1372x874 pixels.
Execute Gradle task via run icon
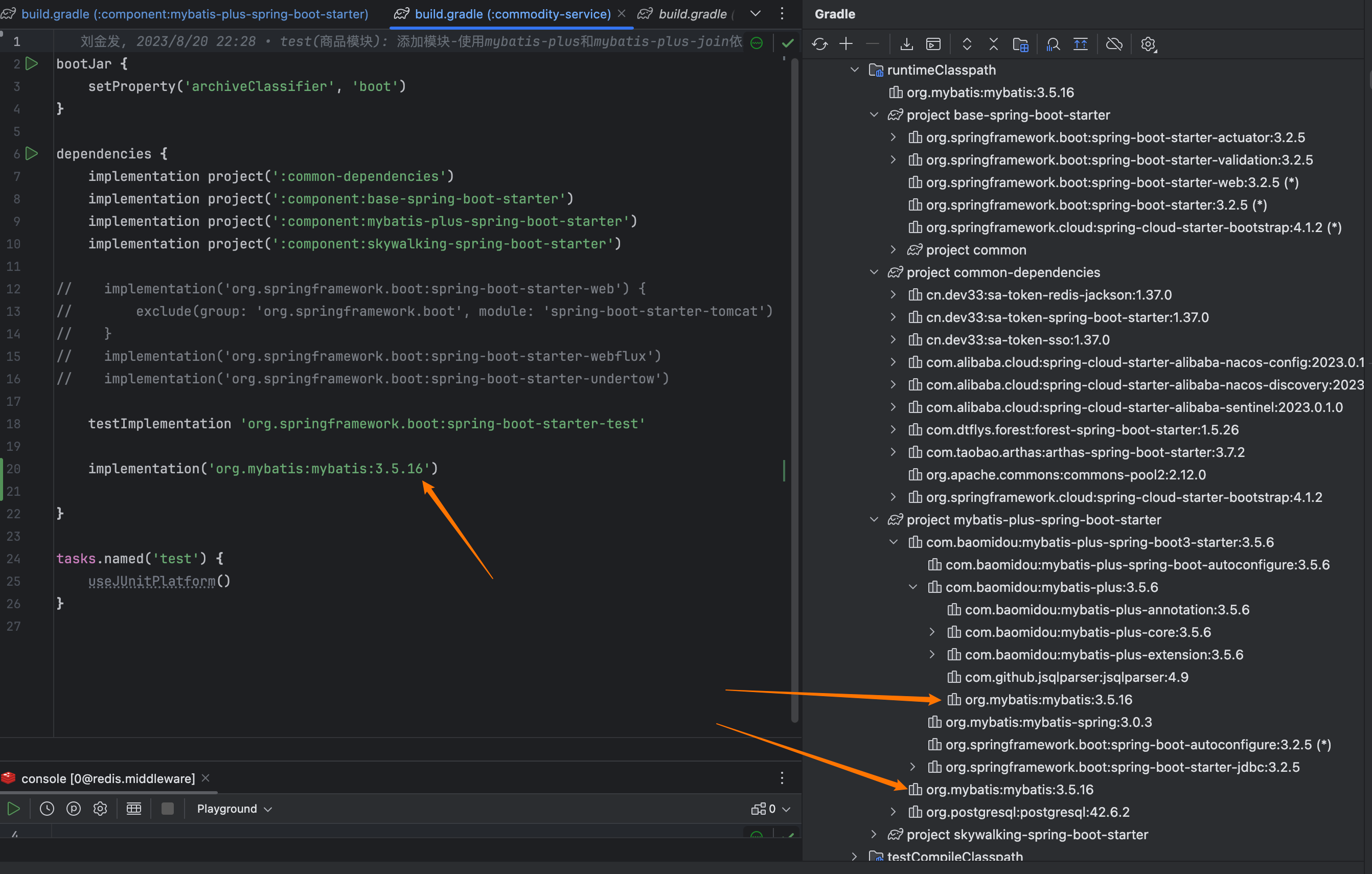click(933, 43)
